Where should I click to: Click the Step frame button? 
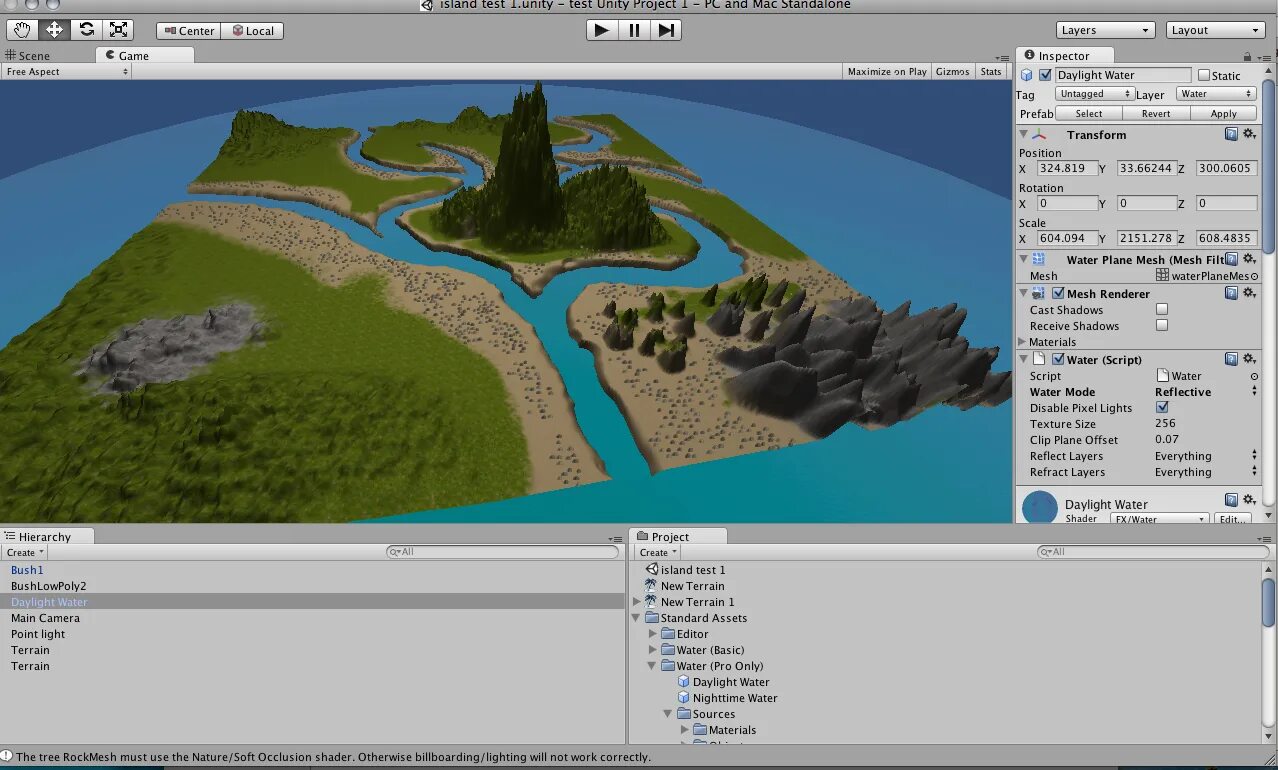(666, 30)
